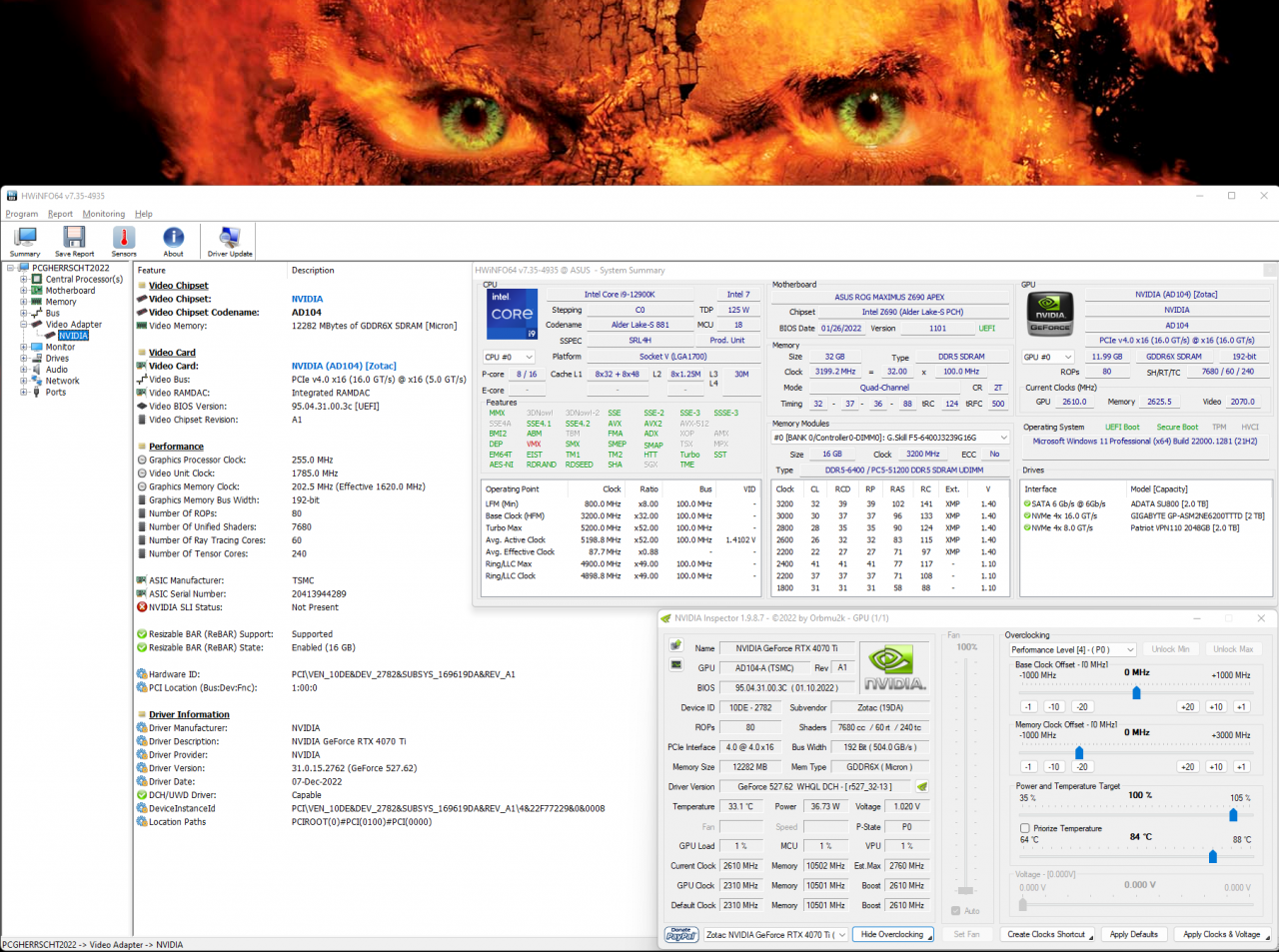Select the NVIDIA item under Video Adapter
1279x952 pixels.
coord(73,336)
